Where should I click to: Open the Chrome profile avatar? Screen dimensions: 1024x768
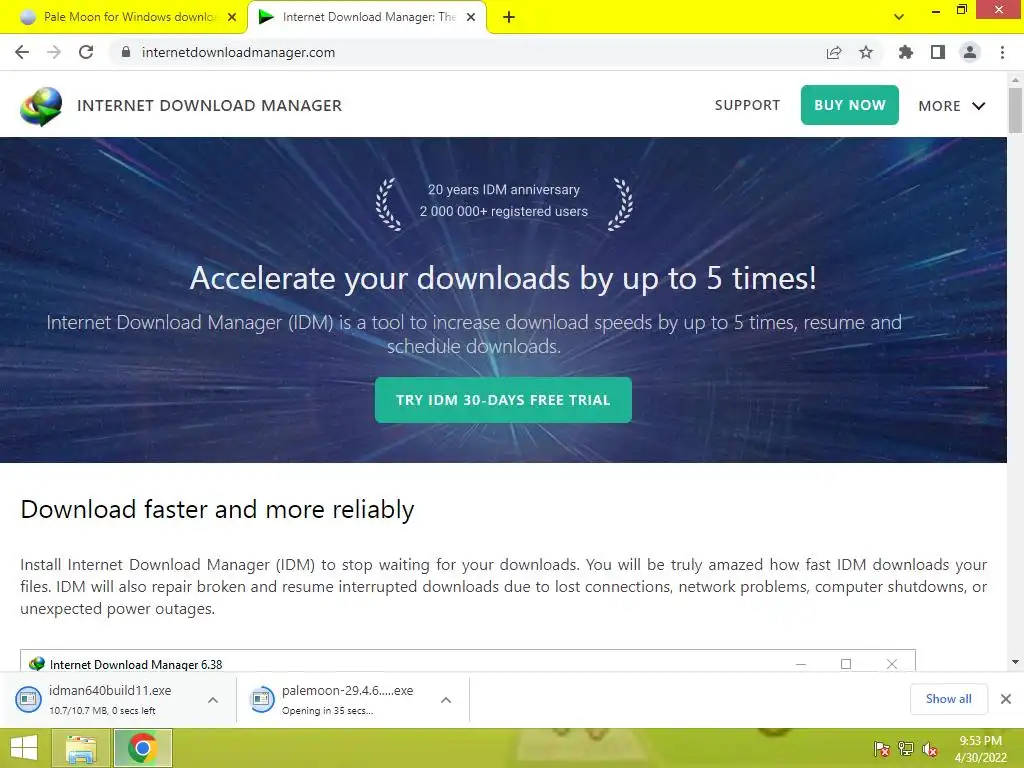coord(970,52)
